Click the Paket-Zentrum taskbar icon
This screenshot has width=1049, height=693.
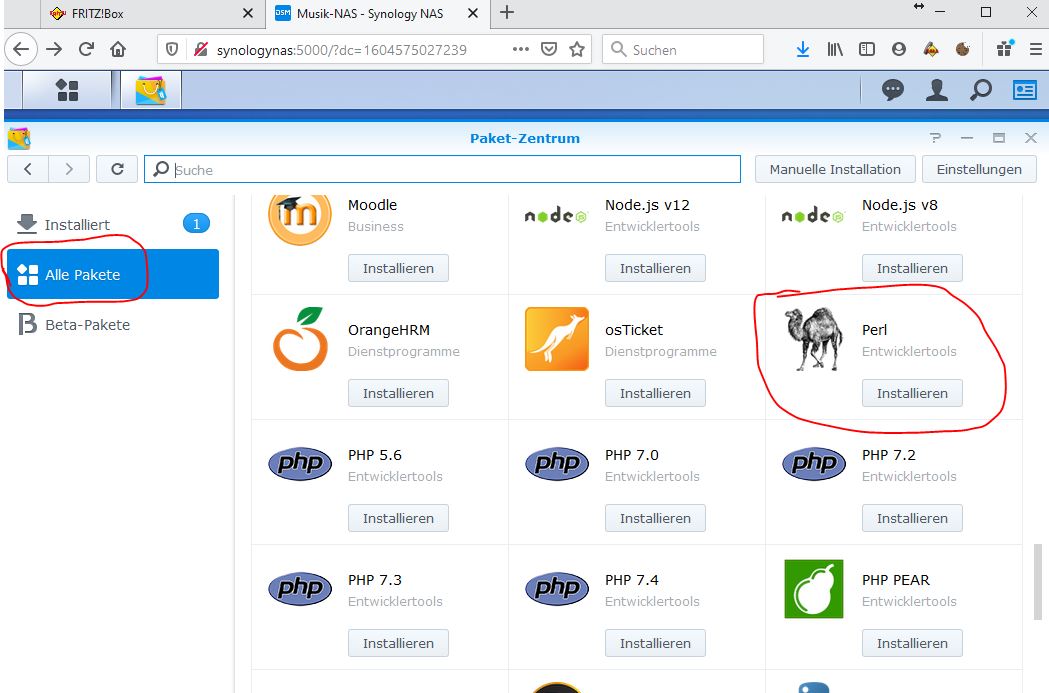(151, 90)
